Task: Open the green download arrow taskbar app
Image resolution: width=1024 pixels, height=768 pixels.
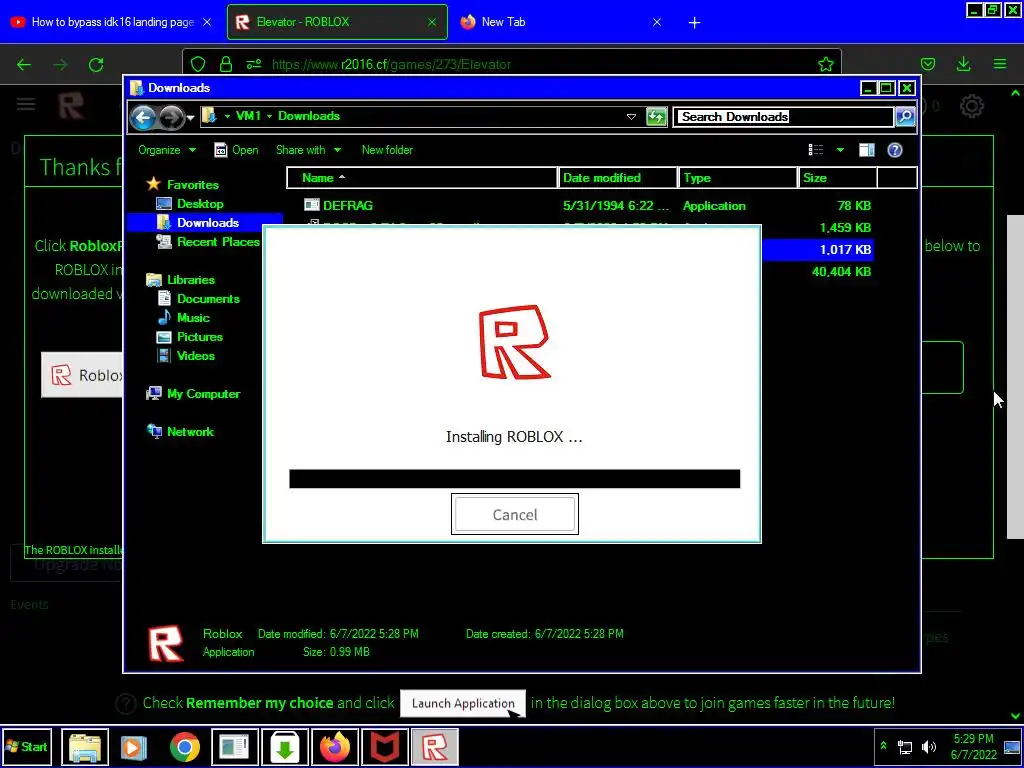Action: pos(285,747)
